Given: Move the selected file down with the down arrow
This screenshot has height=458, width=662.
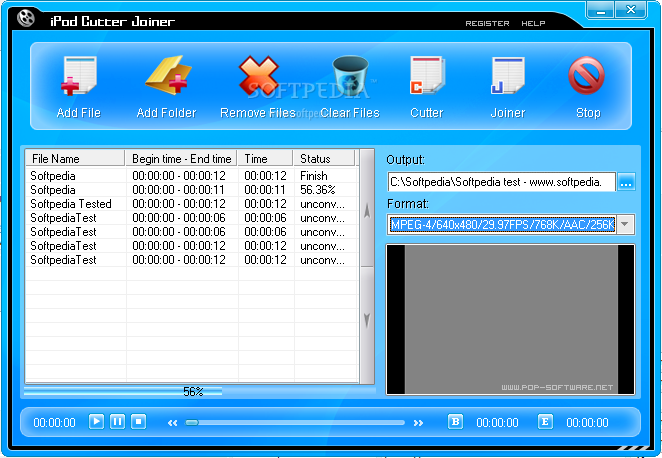Looking at the screenshot, I should click(x=367, y=321).
